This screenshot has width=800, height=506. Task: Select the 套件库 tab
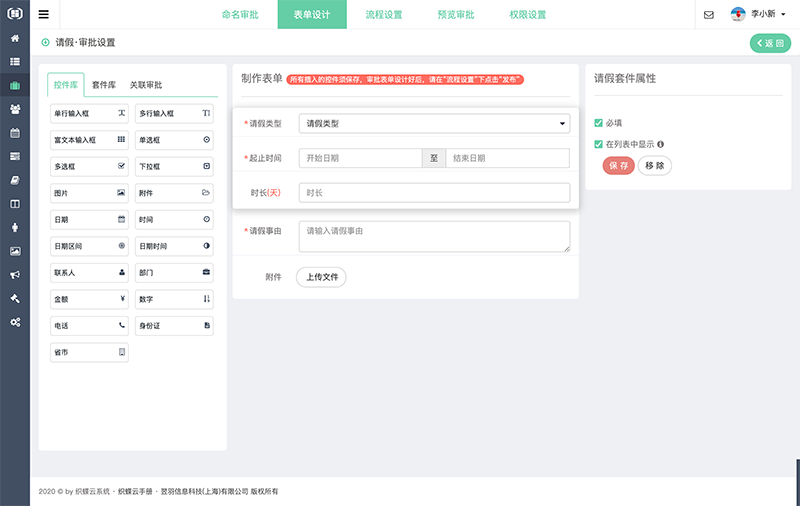104,85
